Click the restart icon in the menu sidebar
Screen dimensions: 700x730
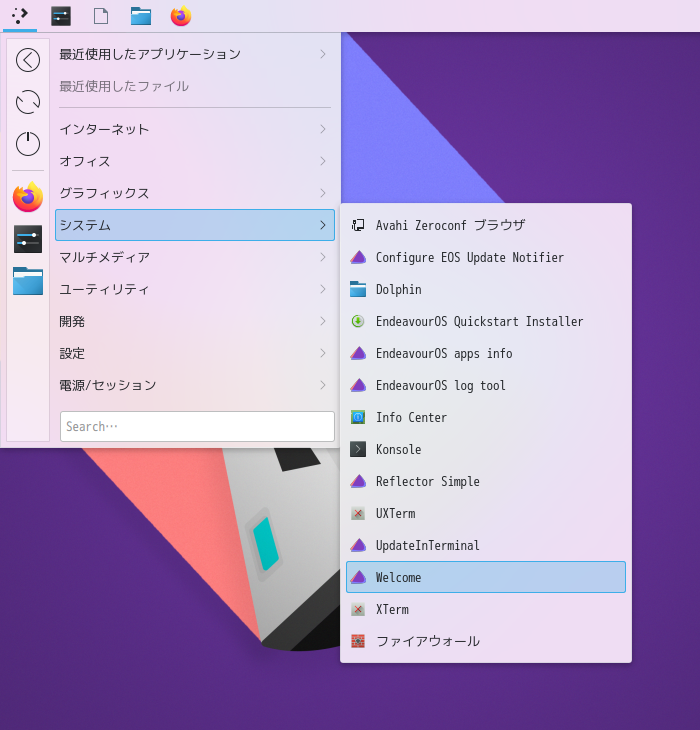(x=28, y=102)
